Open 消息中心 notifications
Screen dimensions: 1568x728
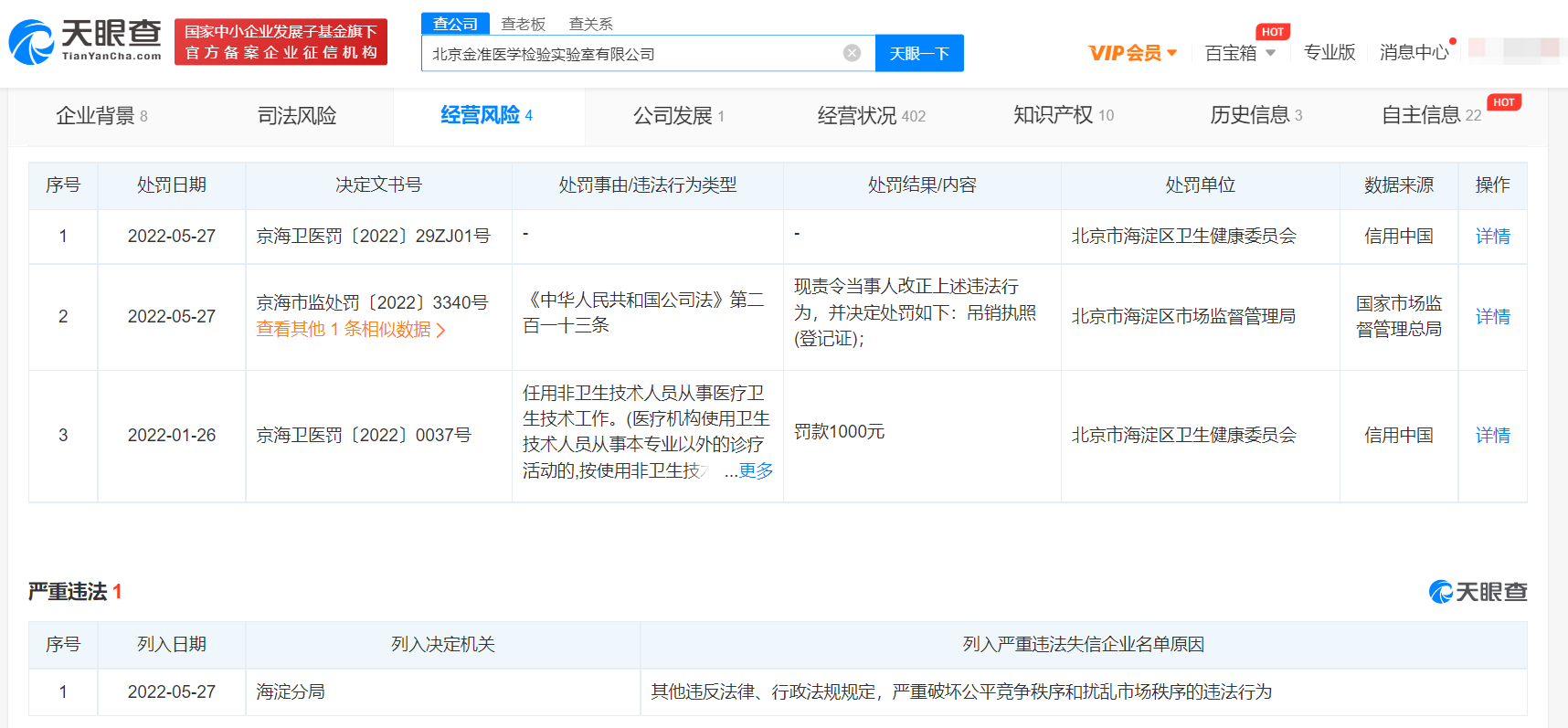point(1414,52)
